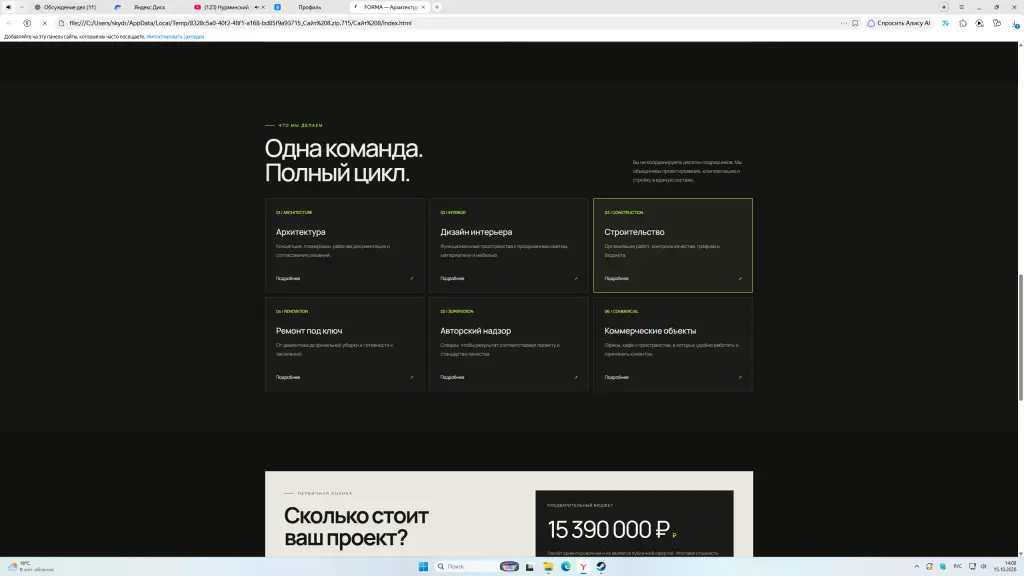Open the browser hamburger menu
This screenshot has height=576, width=1024.
(x=961, y=7)
